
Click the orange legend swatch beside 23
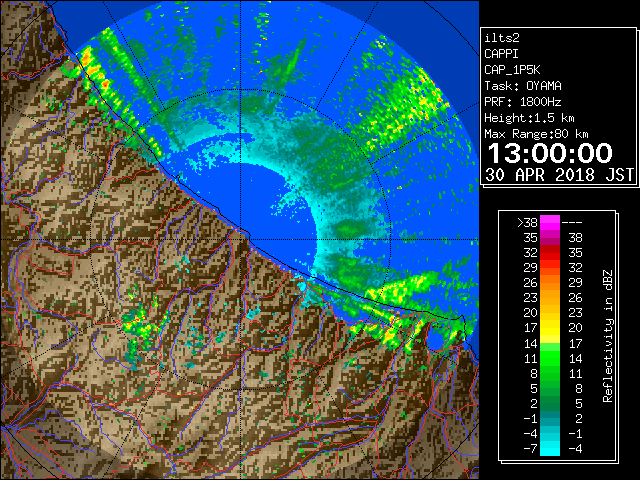(550, 298)
